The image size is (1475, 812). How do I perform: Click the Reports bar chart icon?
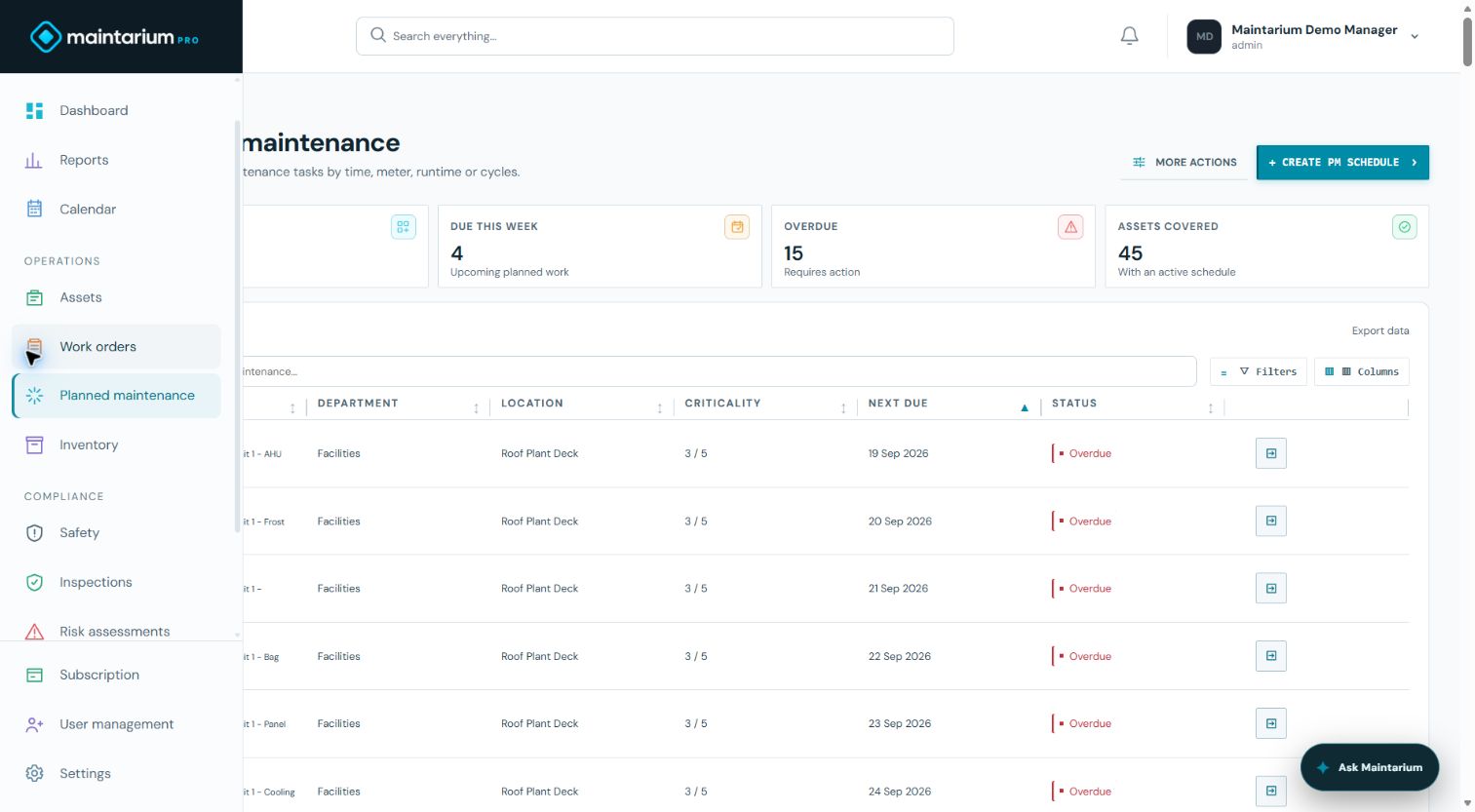click(x=34, y=160)
